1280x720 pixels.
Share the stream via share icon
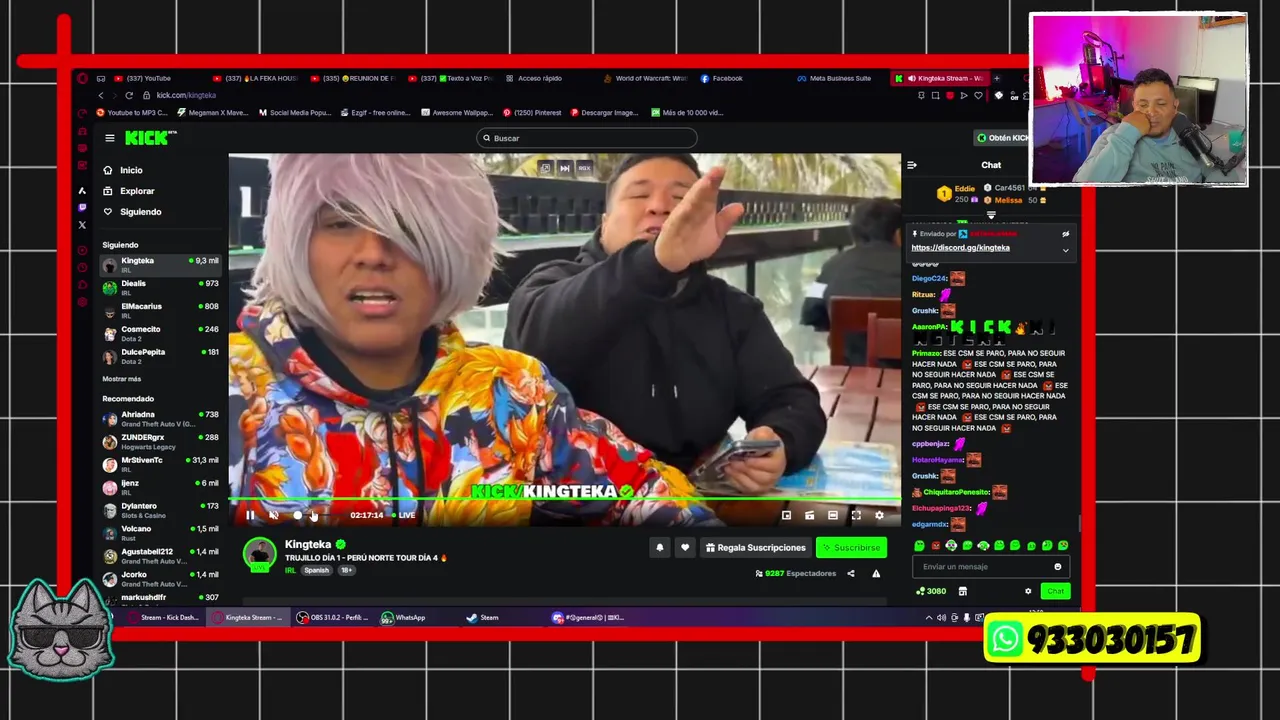(x=851, y=573)
